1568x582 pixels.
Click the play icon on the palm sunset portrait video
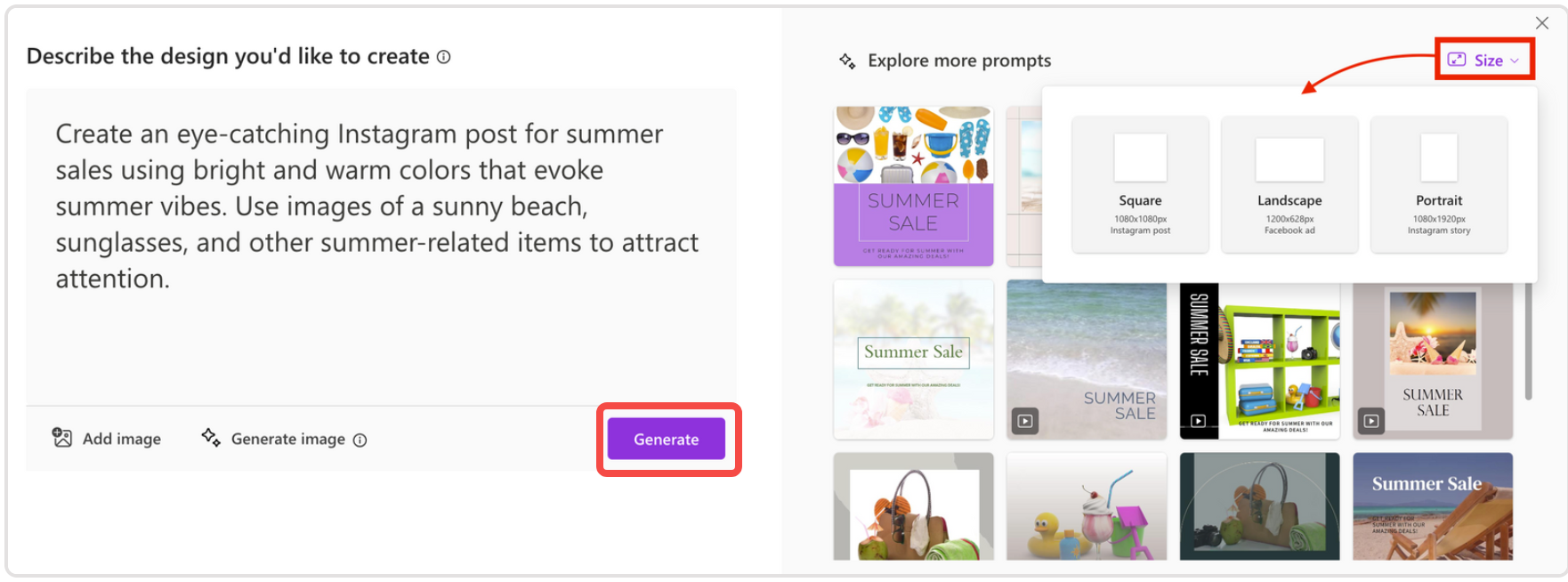coord(1371,421)
